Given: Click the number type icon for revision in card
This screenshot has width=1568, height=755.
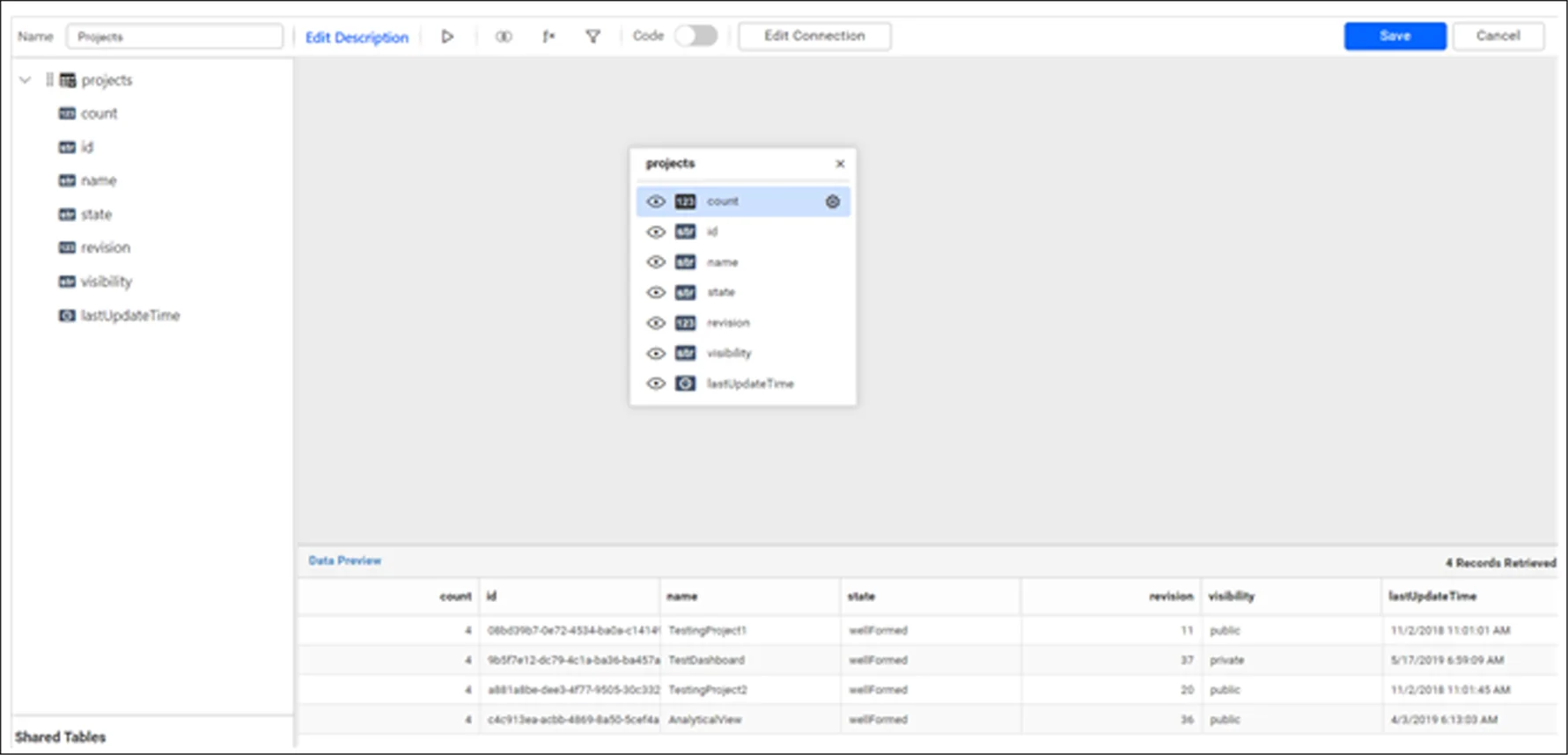Looking at the screenshot, I should (685, 323).
